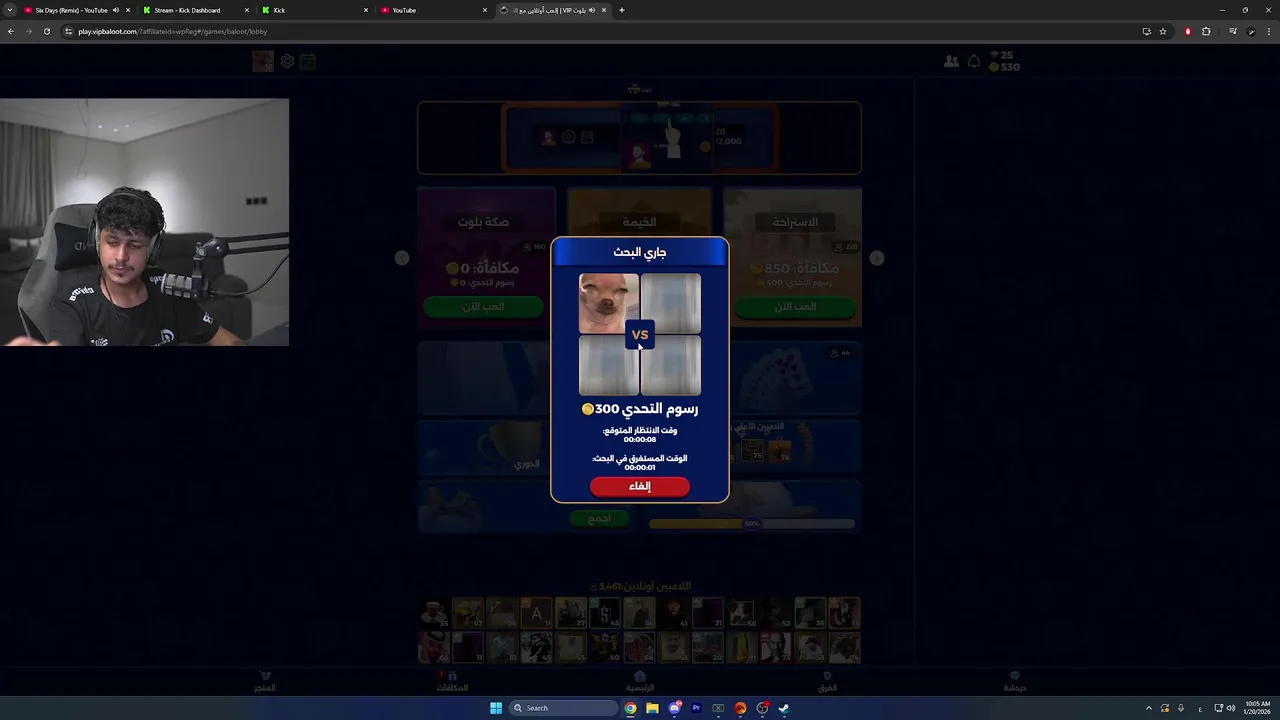1280x720 pixels.
Task: Close the Kick tab
Action: point(366,10)
